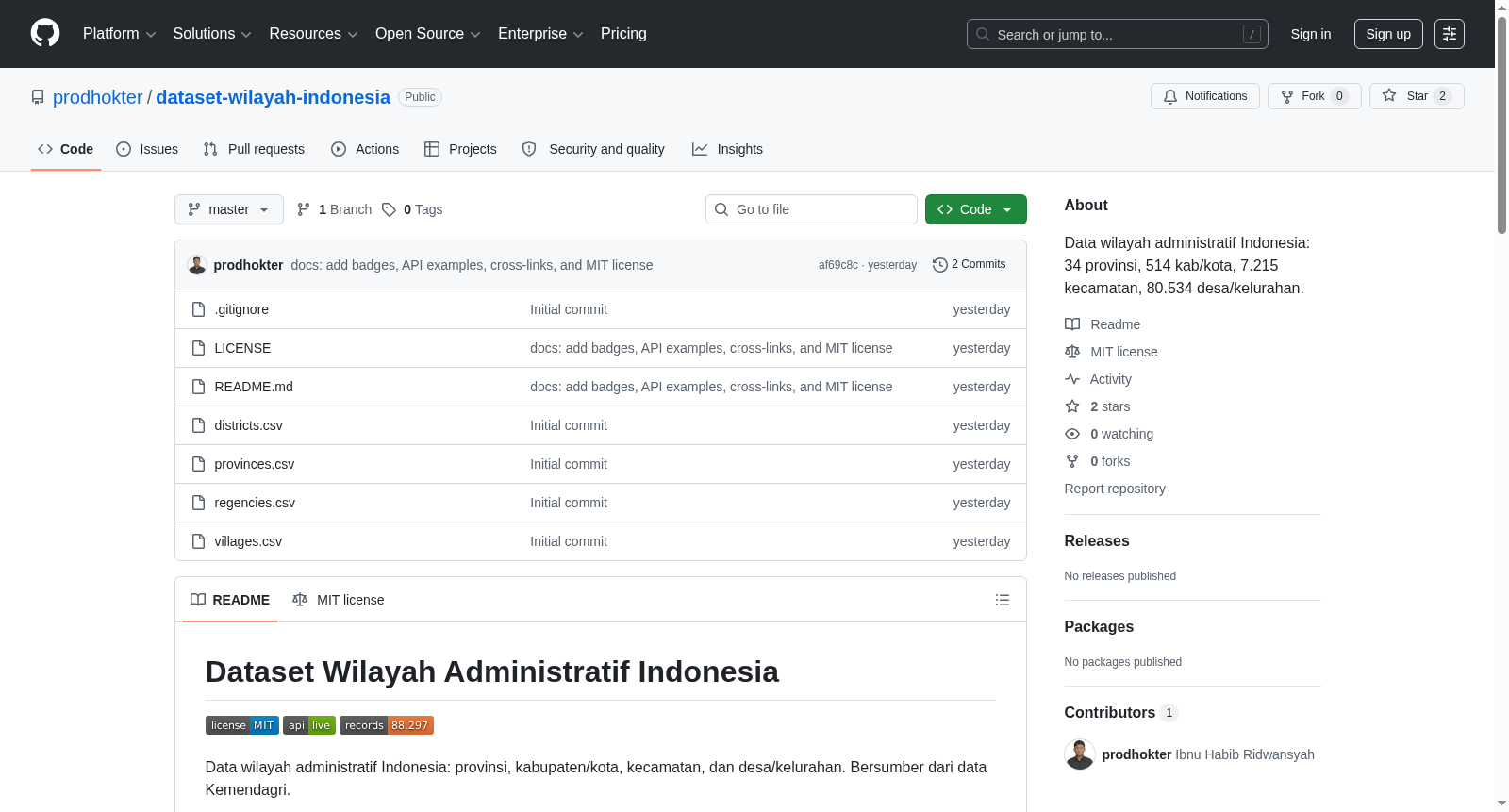Screen dimensions: 1509x812
Task: Expand the Enterprise menu
Action: click(540, 34)
